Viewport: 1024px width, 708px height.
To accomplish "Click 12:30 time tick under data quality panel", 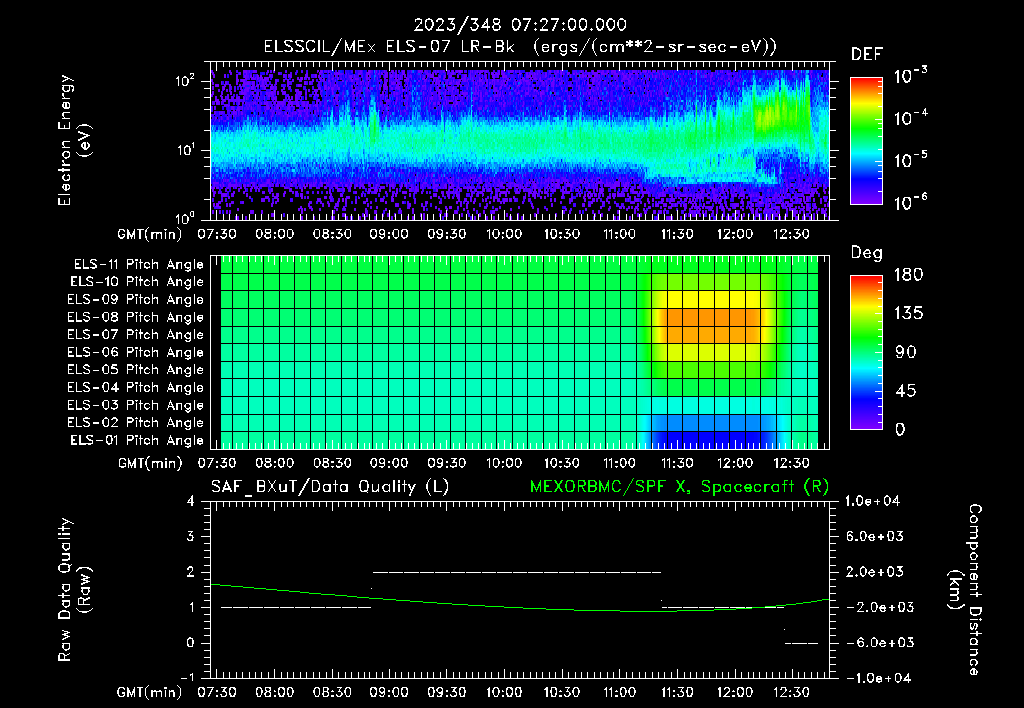I will point(792,692).
